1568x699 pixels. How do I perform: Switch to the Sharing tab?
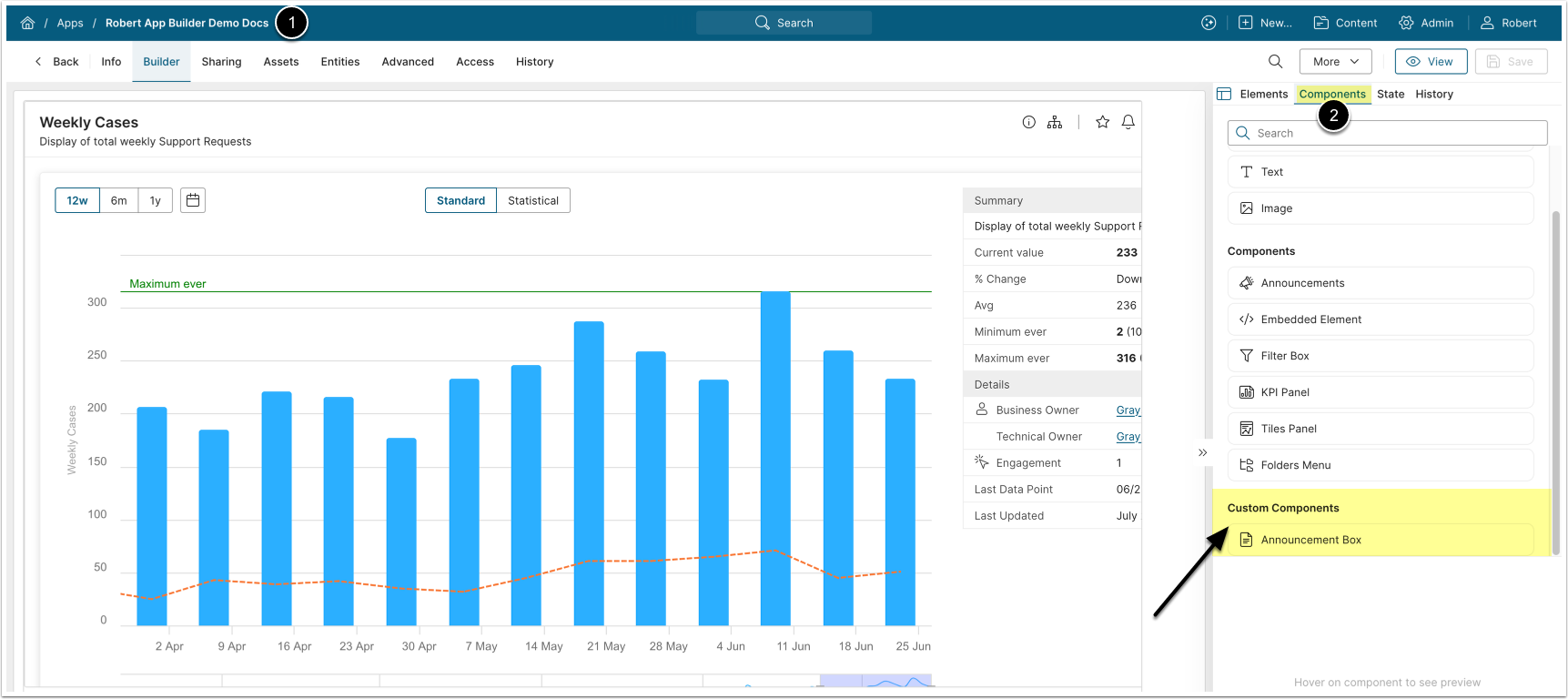221,62
